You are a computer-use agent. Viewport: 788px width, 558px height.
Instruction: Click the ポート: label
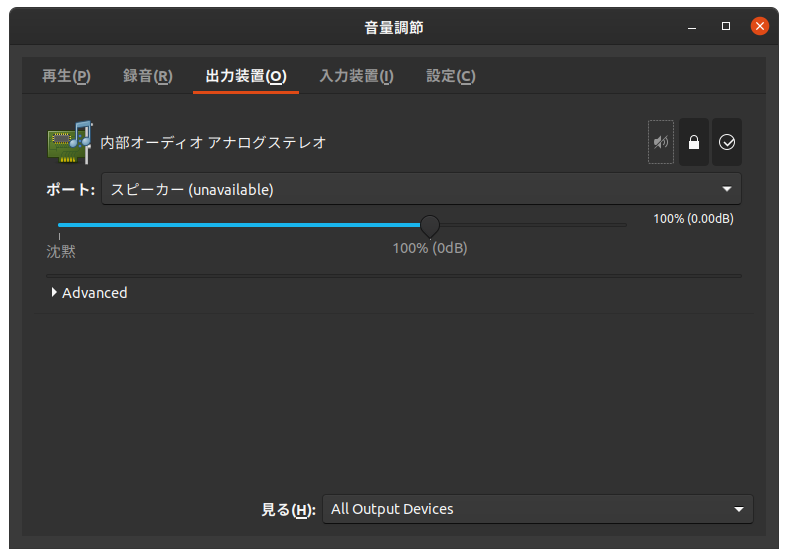[70, 190]
